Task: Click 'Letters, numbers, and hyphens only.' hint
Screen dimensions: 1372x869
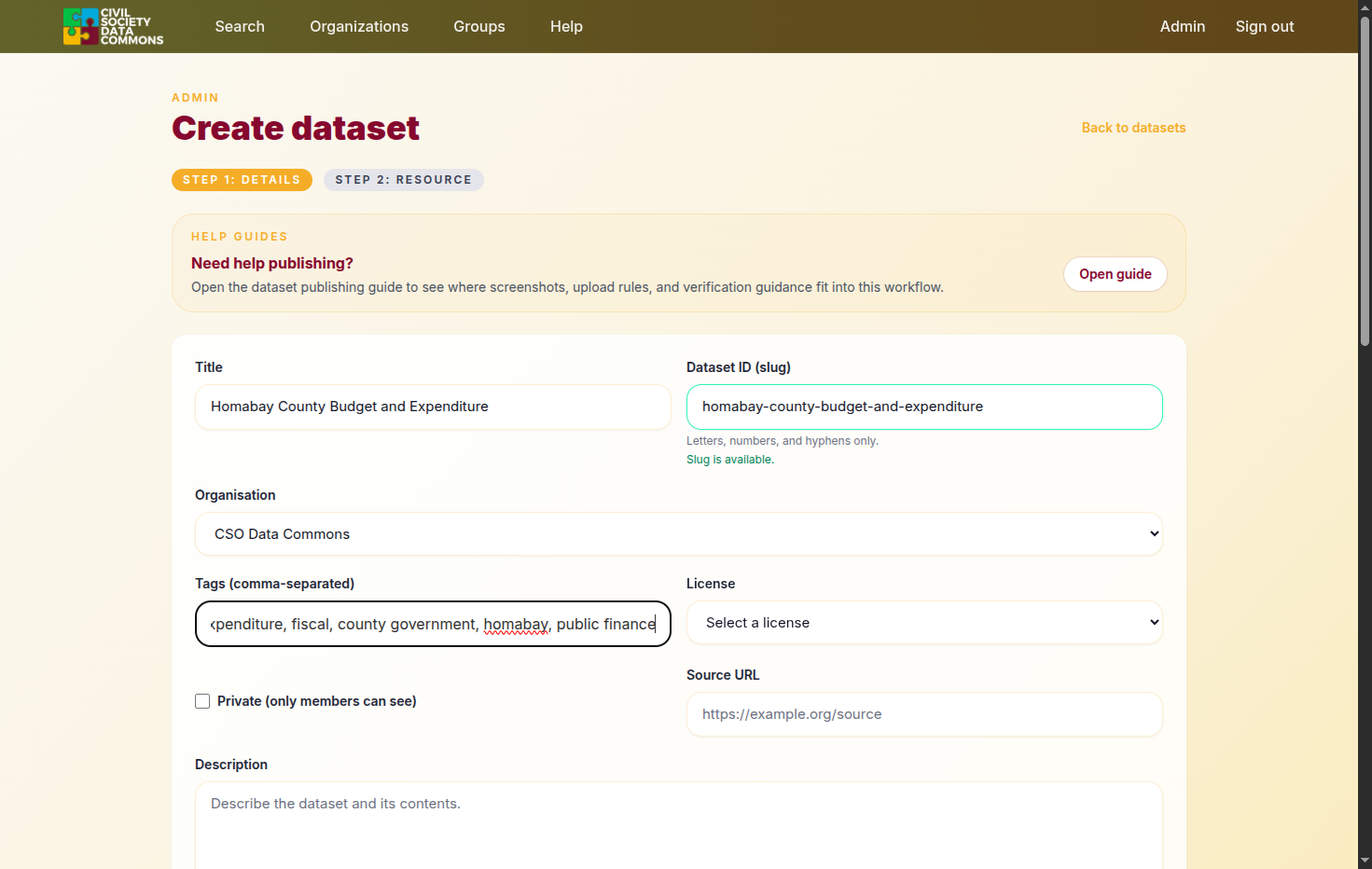Action: (783, 441)
